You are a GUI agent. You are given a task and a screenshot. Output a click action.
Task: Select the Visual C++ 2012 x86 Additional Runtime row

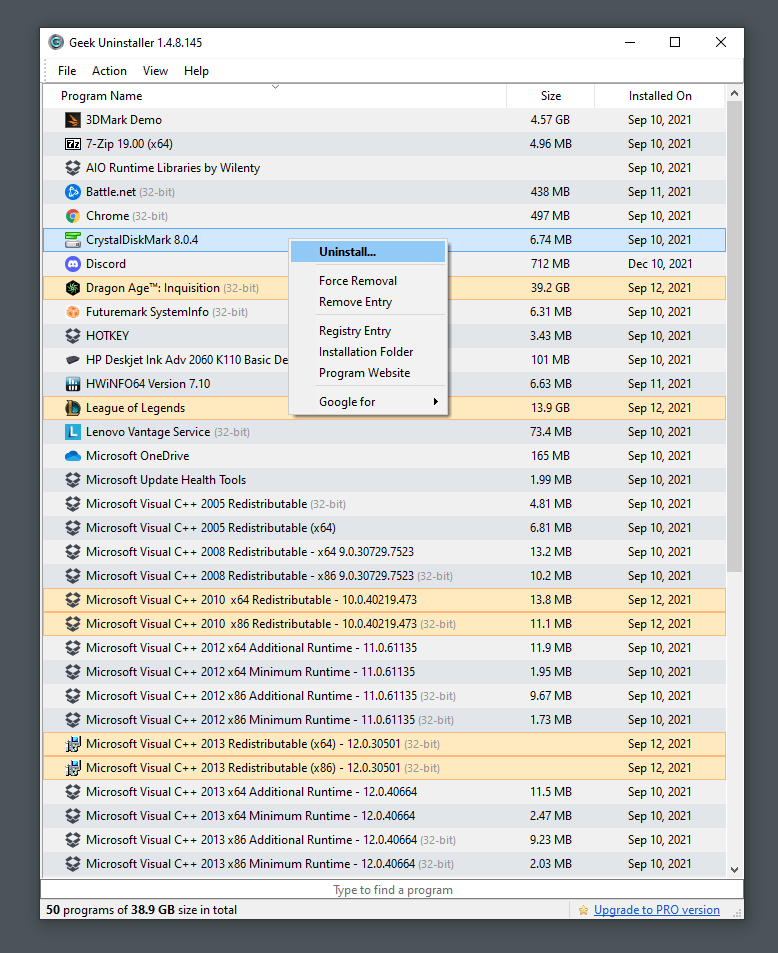[384, 696]
